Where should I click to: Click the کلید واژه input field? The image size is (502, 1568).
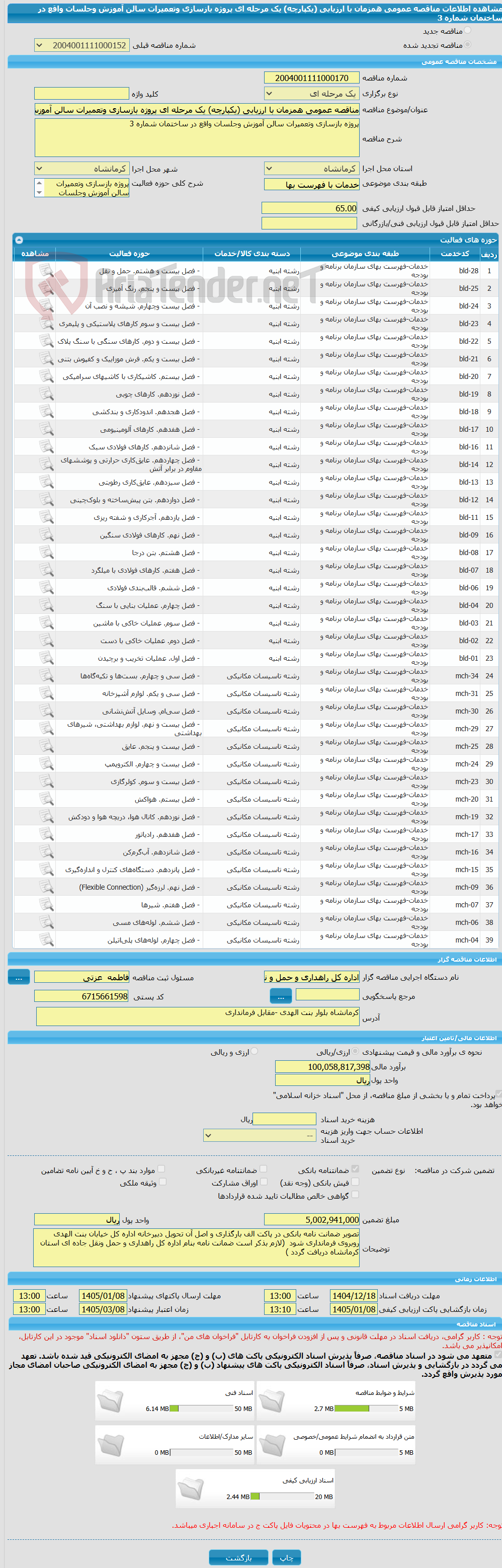82,94
